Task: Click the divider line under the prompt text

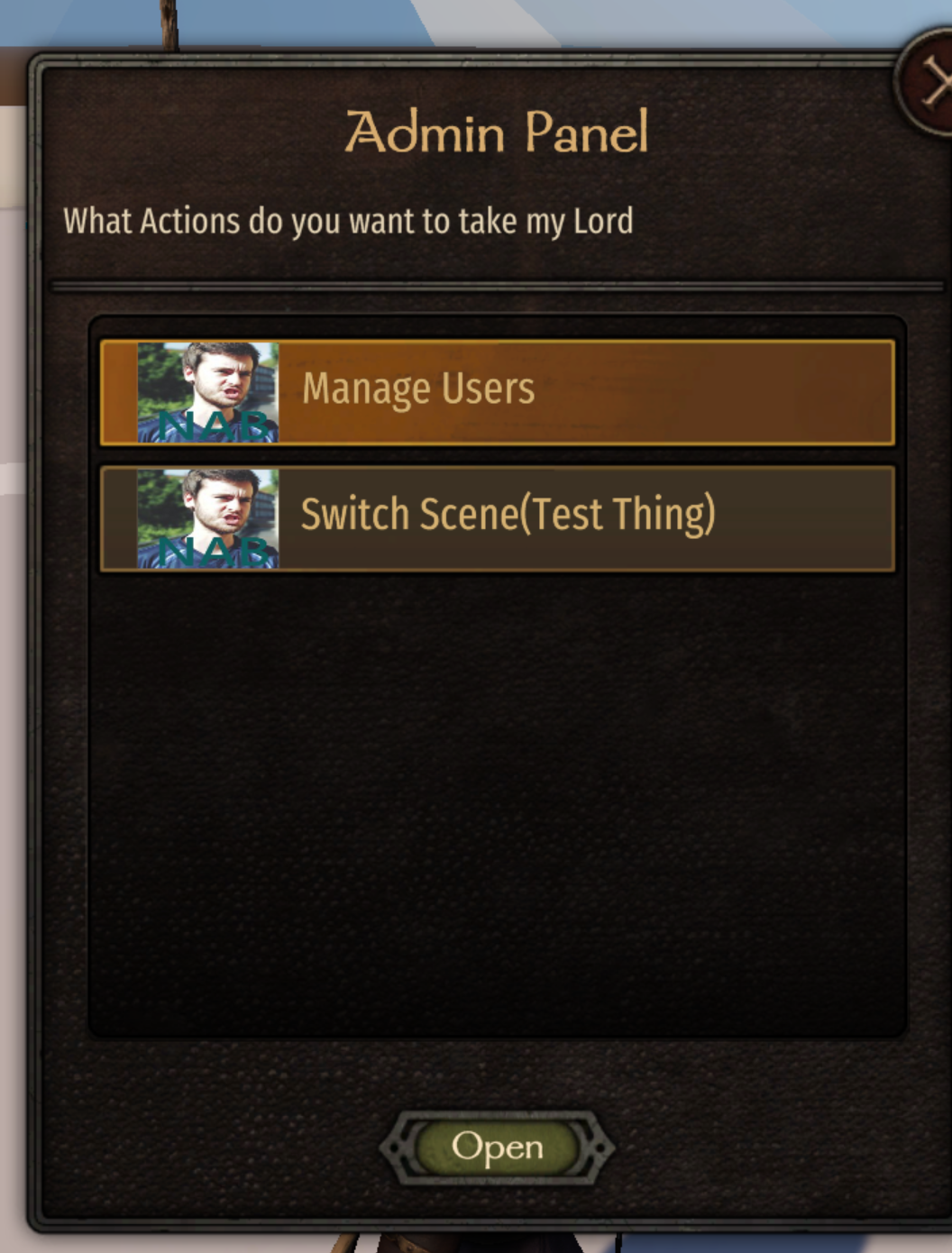Action: pyautogui.click(x=497, y=286)
